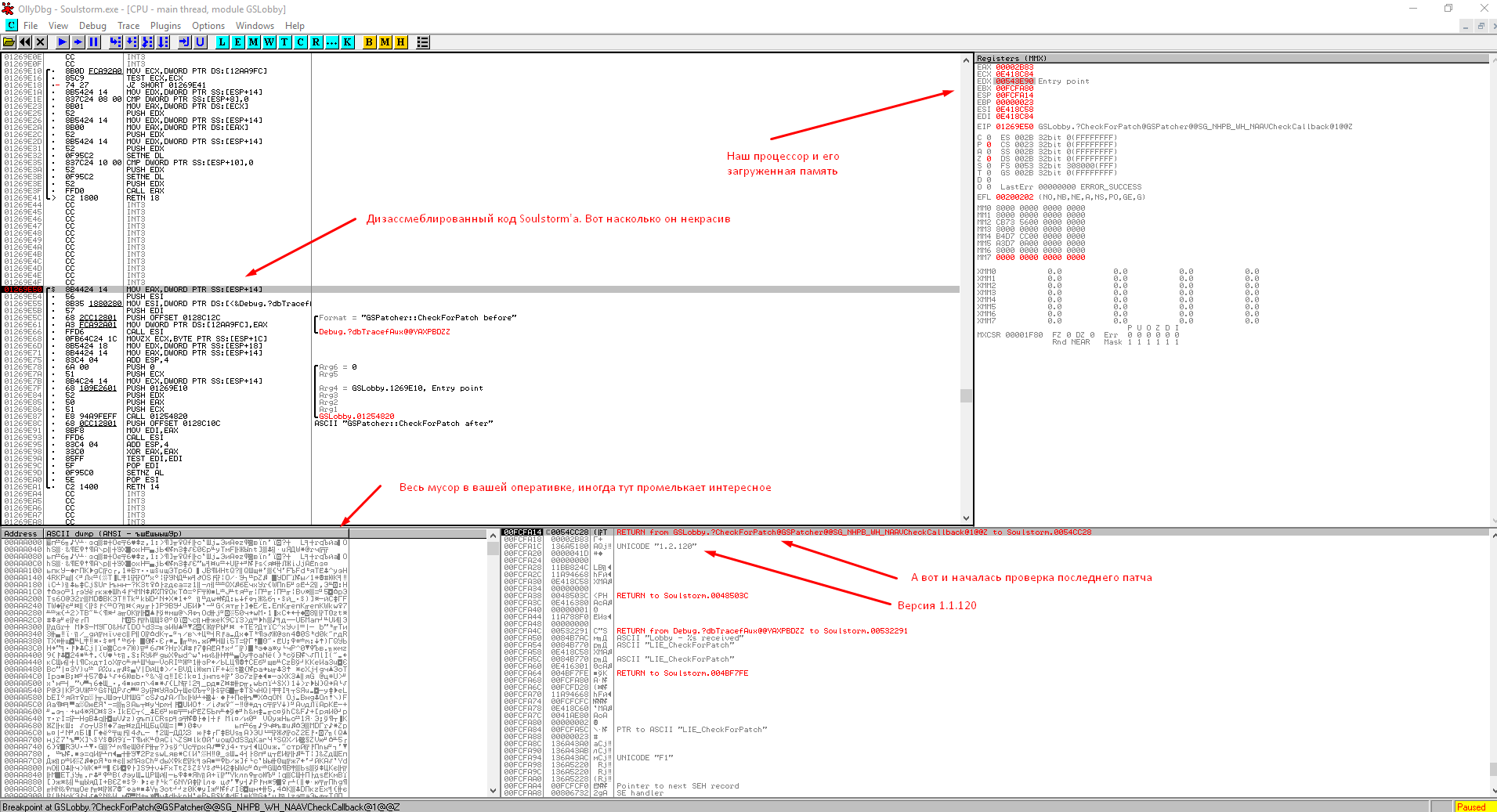Click the ESP register value 00FCFA14
The width and height of the screenshot is (1497, 812).
click(x=1014, y=96)
